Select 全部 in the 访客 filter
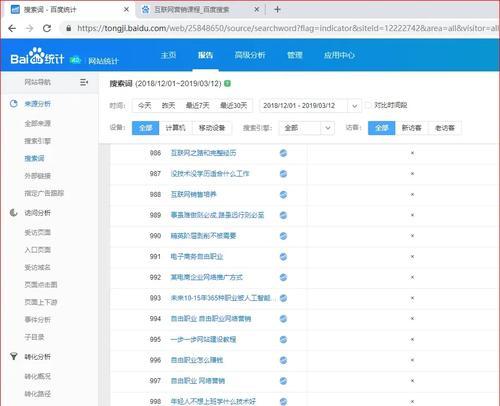 coord(382,128)
